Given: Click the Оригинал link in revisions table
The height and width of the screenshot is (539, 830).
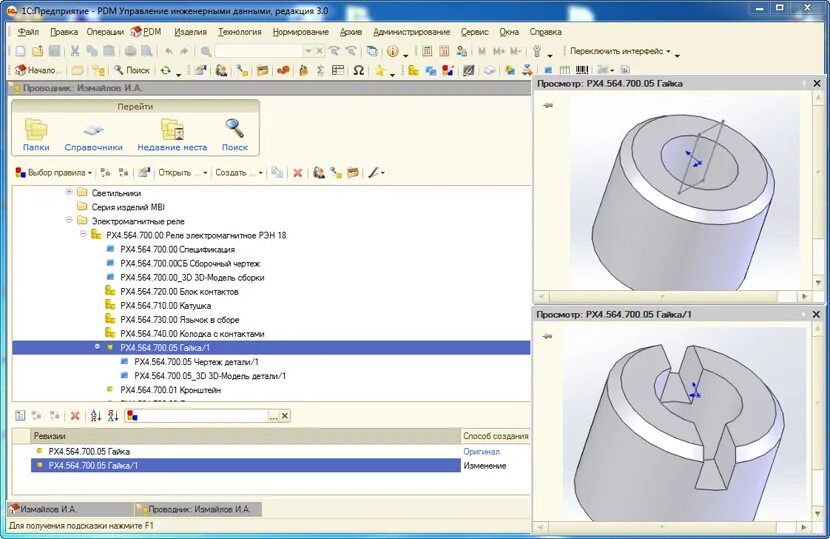Looking at the screenshot, I should 481,452.
